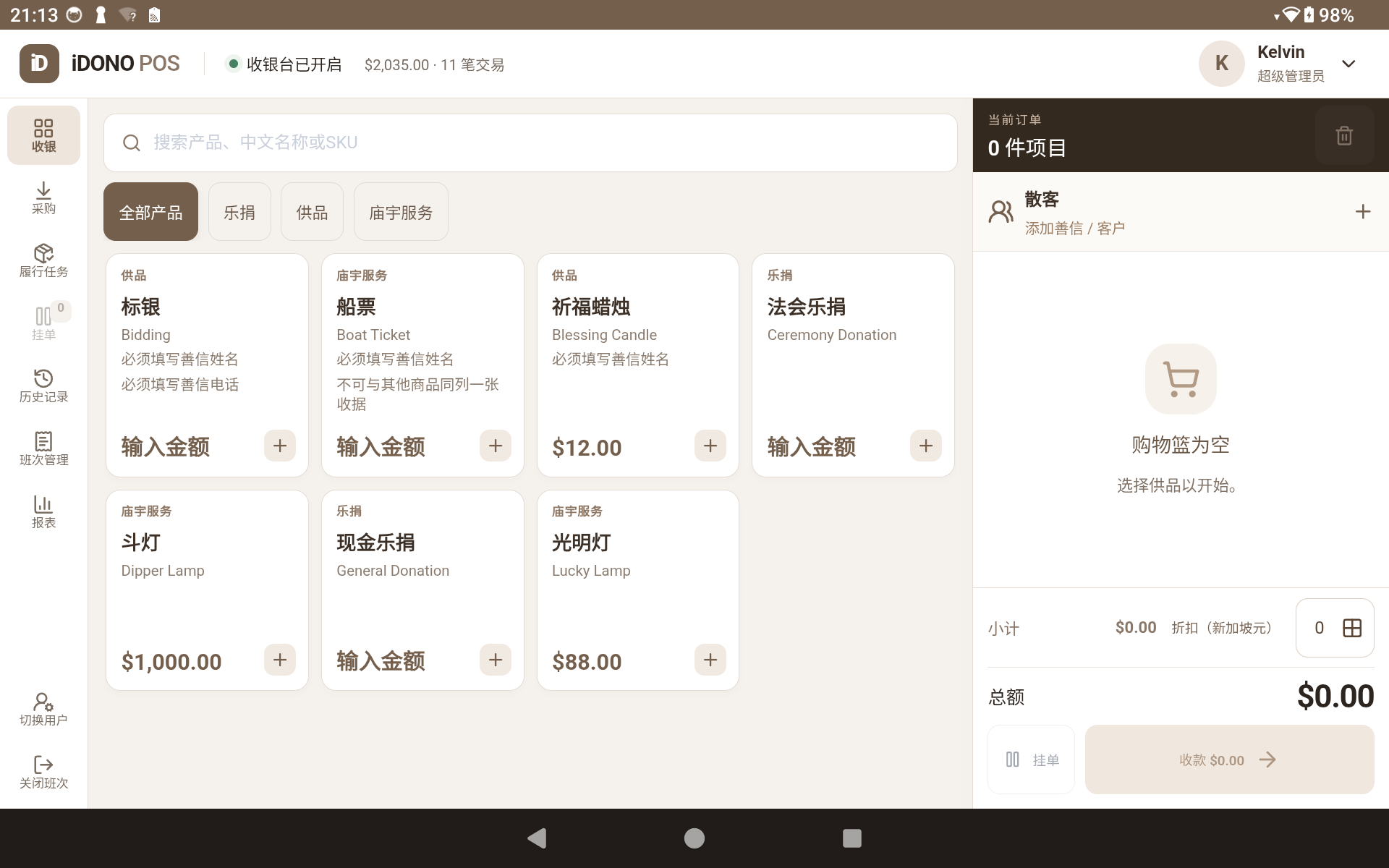1389x868 pixels.
Task: Clear order with the trash icon
Action: pos(1344,135)
